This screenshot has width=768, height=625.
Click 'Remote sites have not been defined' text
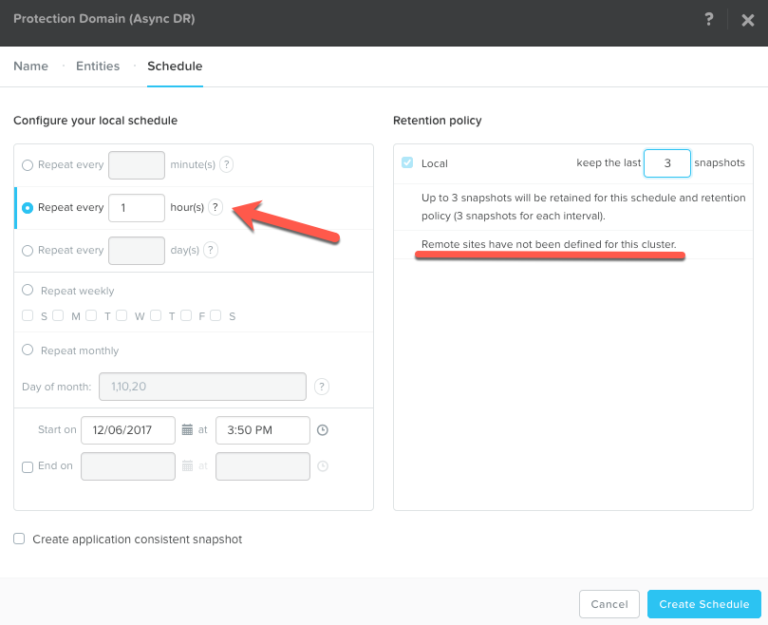pyautogui.click(x=549, y=244)
